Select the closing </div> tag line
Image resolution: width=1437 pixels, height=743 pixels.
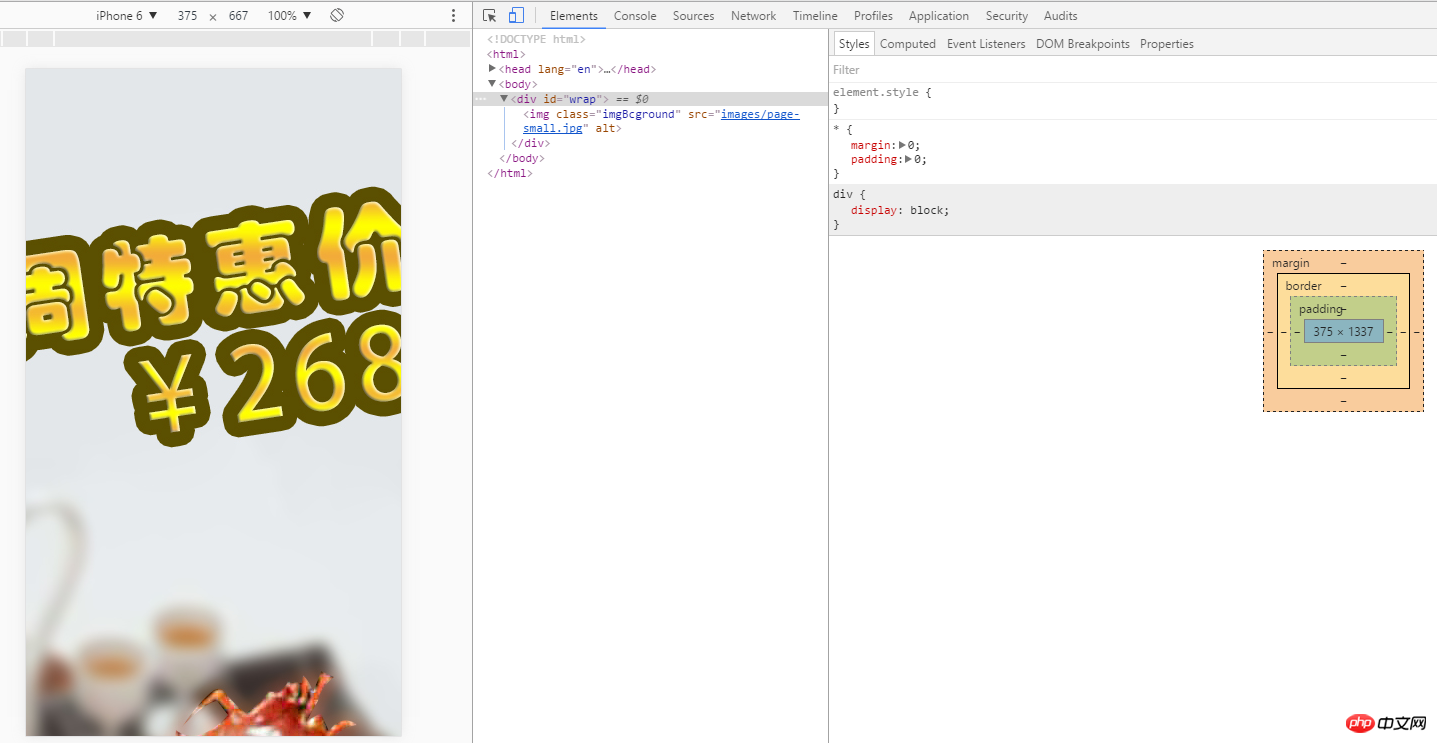(x=530, y=144)
